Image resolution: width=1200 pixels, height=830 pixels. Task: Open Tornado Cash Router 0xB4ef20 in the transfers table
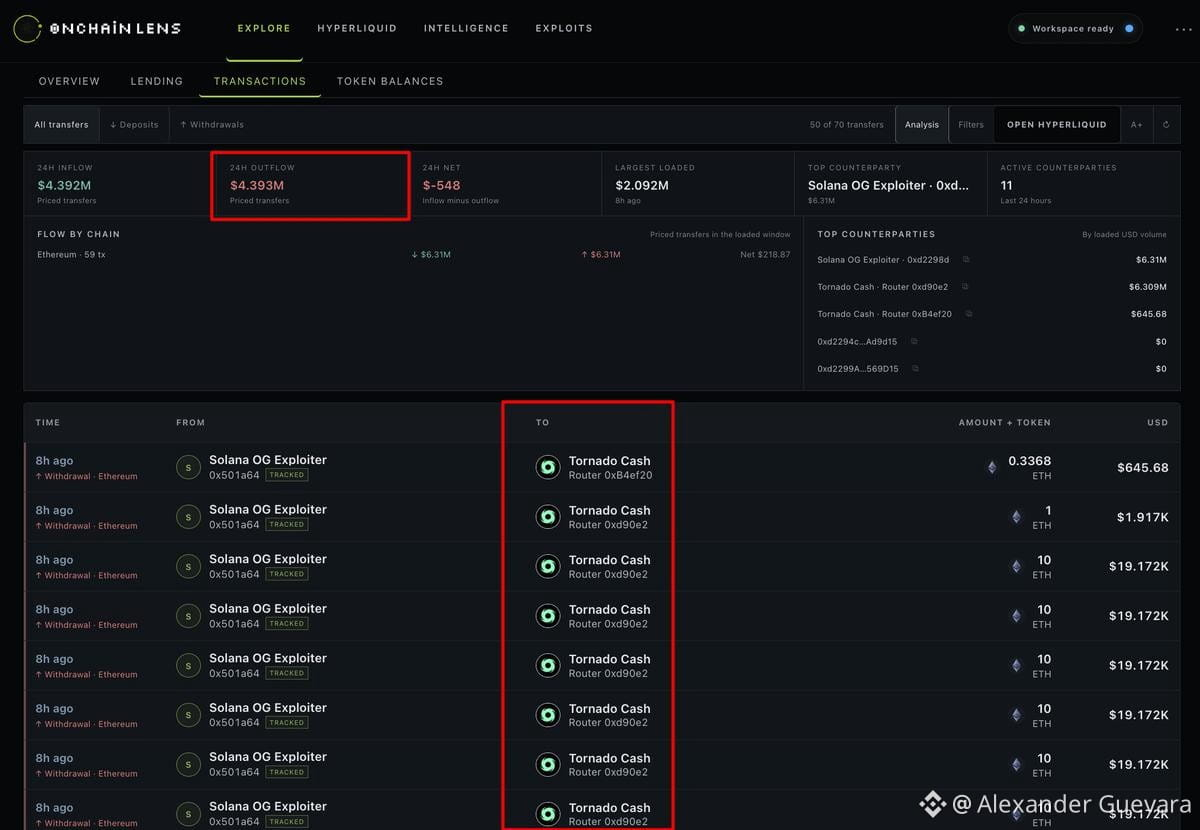click(609, 467)
